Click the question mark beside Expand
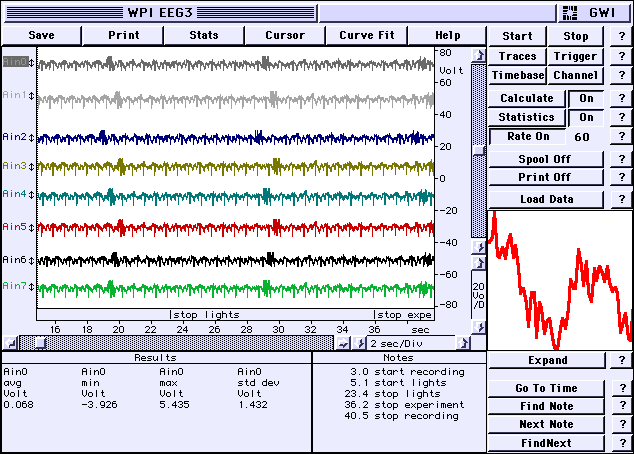 (620, 360)
